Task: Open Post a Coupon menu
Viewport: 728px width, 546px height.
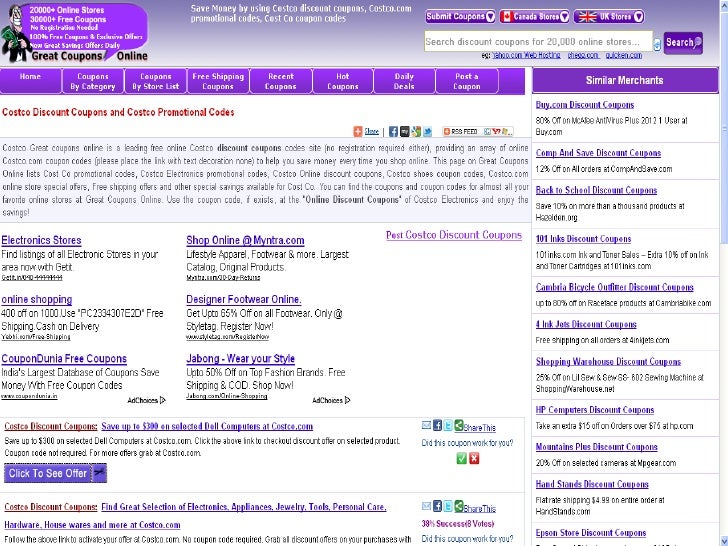Action: click(467, 81)
